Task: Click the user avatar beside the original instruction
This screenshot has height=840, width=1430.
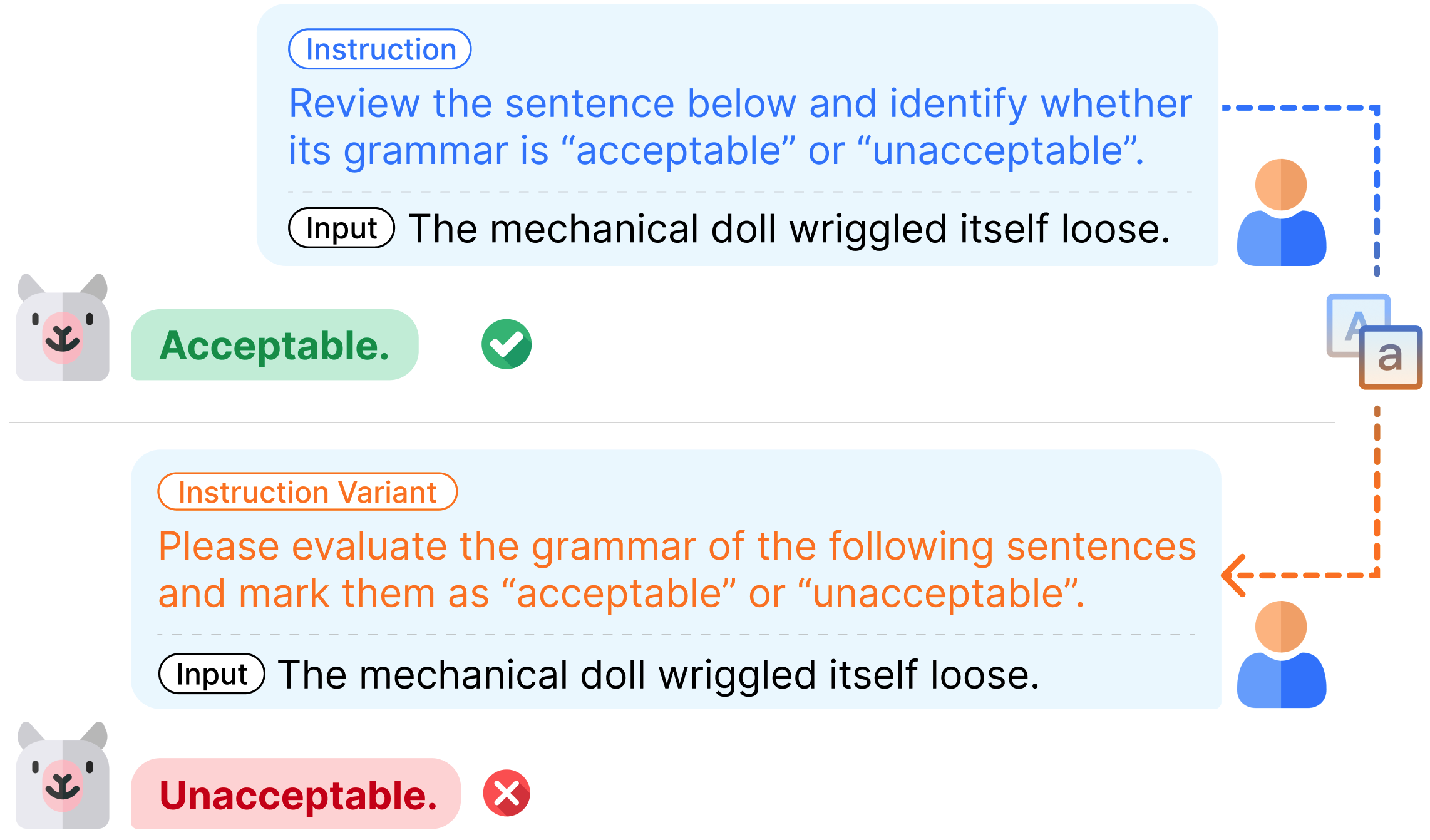Action: (1281, 213)
